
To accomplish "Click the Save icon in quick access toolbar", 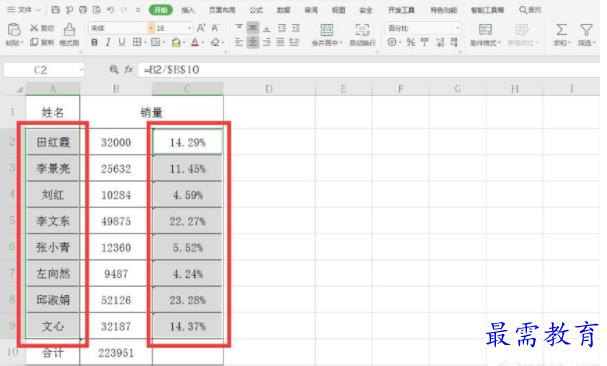I will tap(56, 10).
